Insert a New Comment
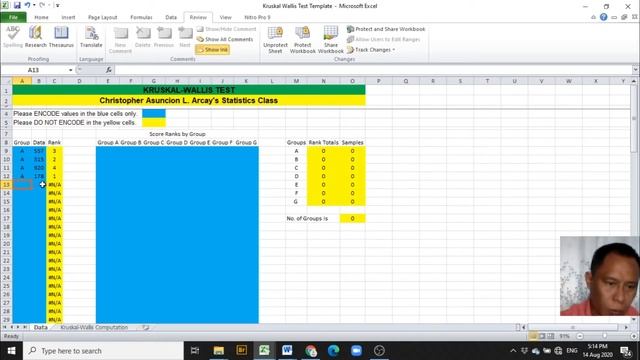The width and height of the screenshot is (640, 360). point(120,40)
